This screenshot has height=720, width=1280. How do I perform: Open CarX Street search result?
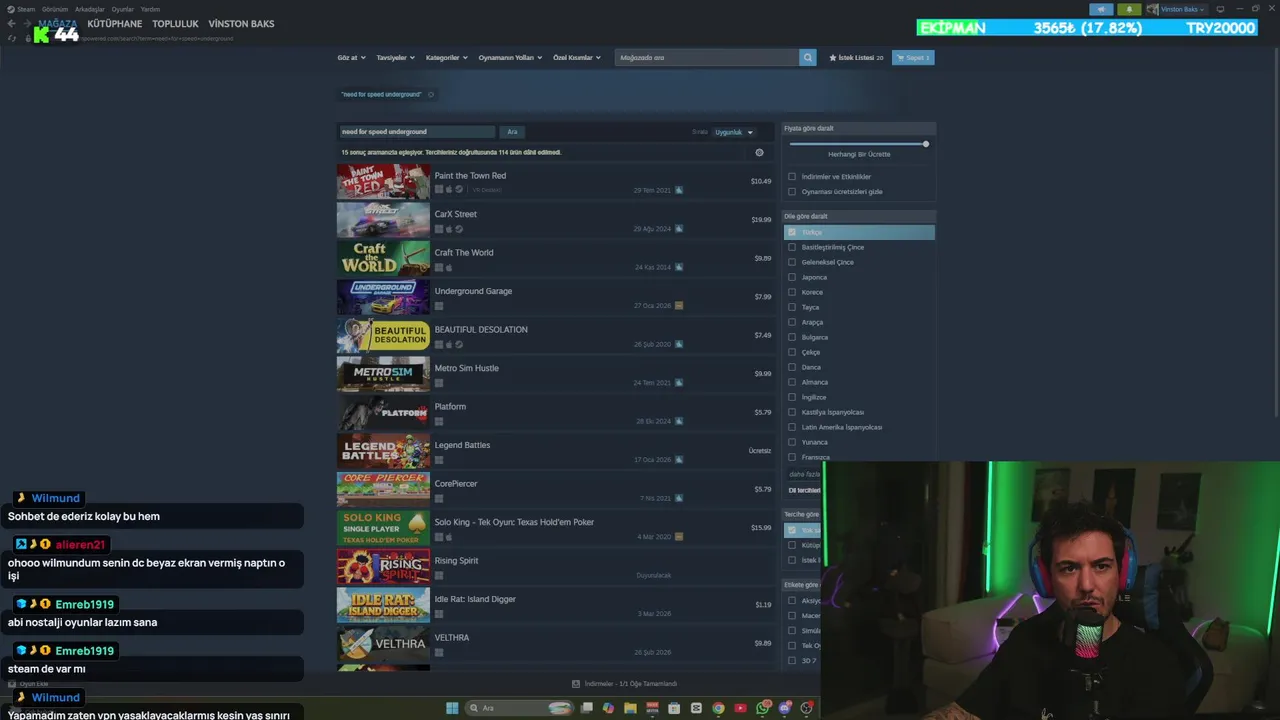tap(555, 220)
